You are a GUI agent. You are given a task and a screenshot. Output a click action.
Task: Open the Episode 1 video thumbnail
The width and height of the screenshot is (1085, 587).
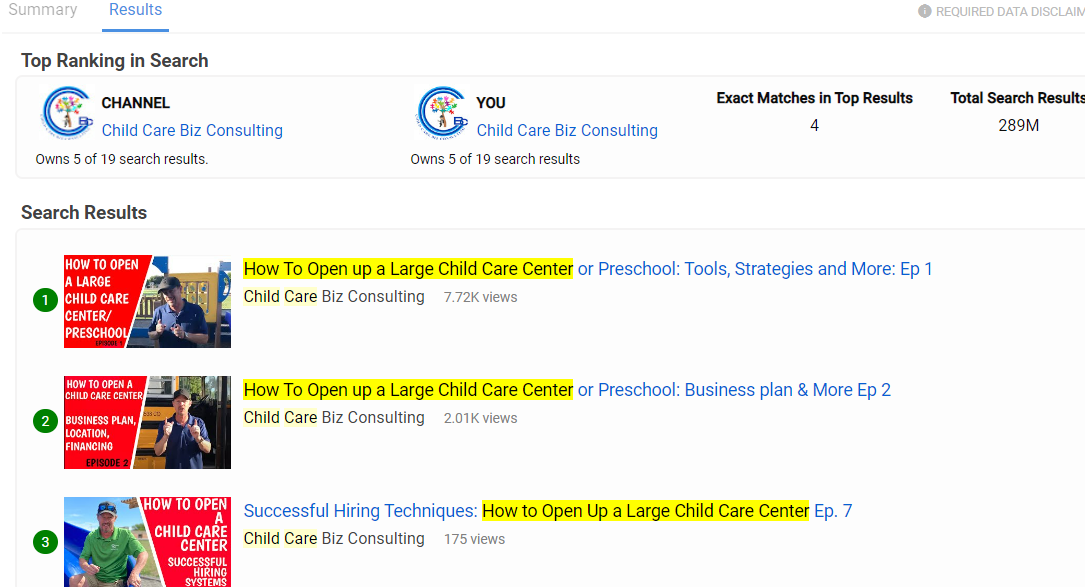point(147,301)
